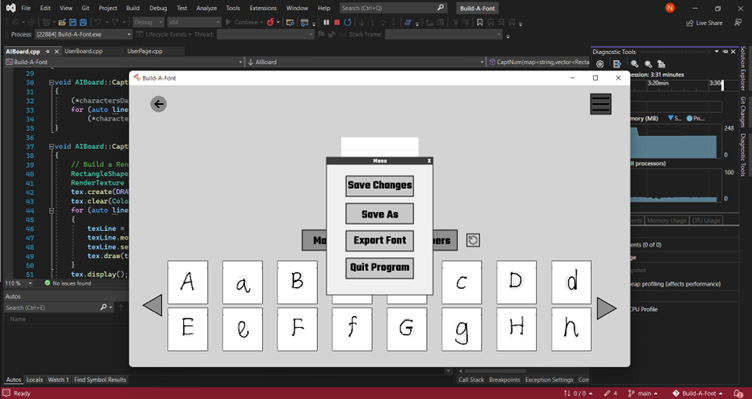Pause debugging with Break All icon

(x=326, y=22)
